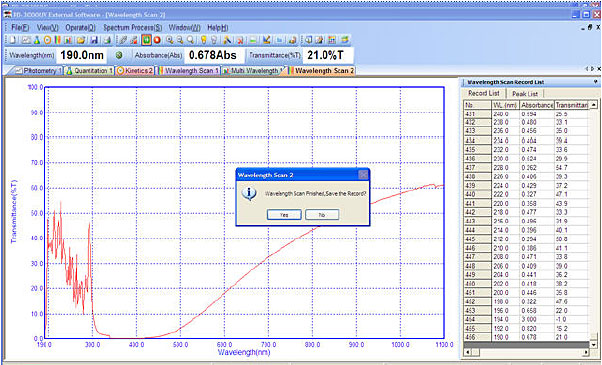Switch to the Wavelength Scan 1 tab
This screenshot has width=602, height=365.
[188, 71]
